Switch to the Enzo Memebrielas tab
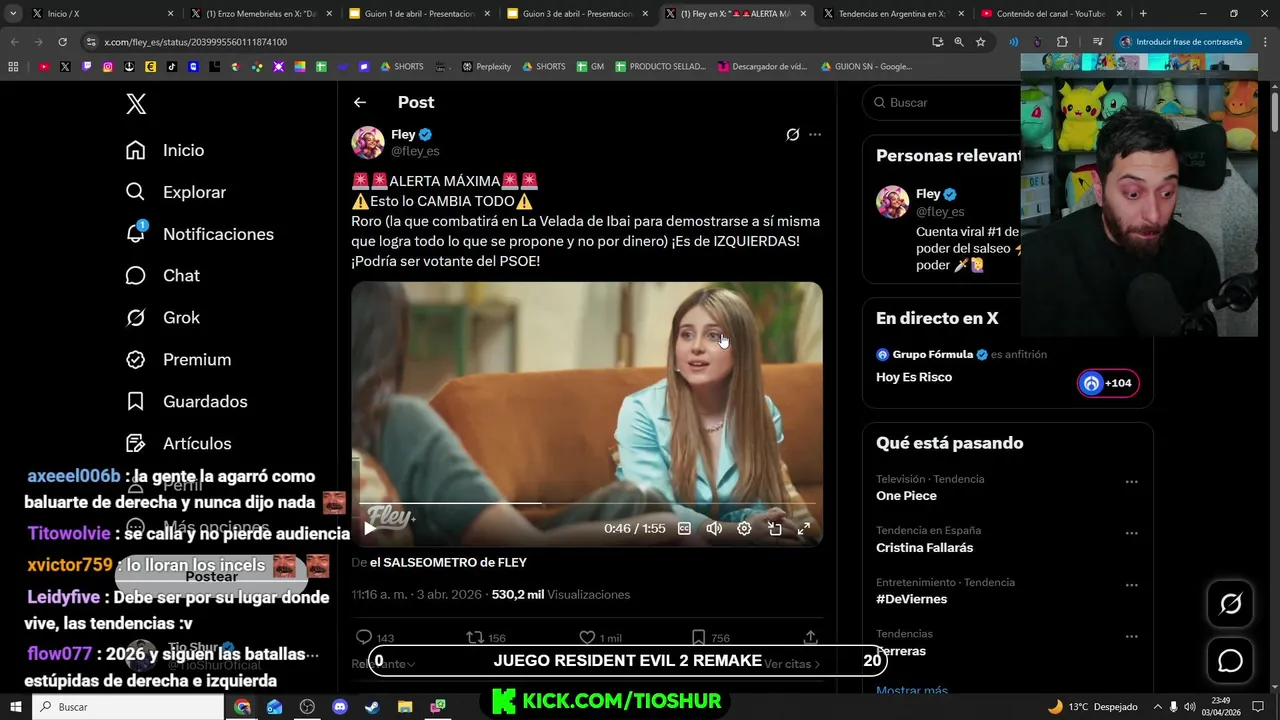1280x720 pixels. pyautogui.click(x=261, y=13)
